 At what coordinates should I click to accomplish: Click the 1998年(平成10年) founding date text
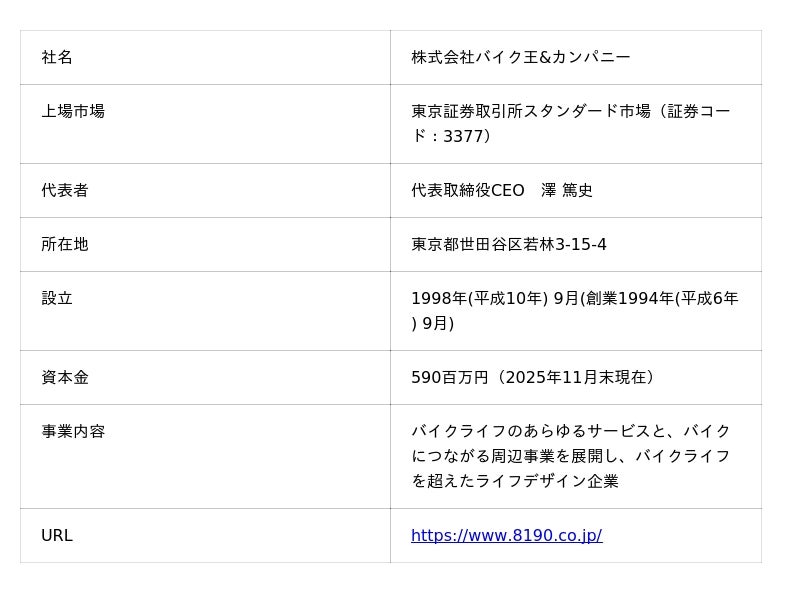478,298
